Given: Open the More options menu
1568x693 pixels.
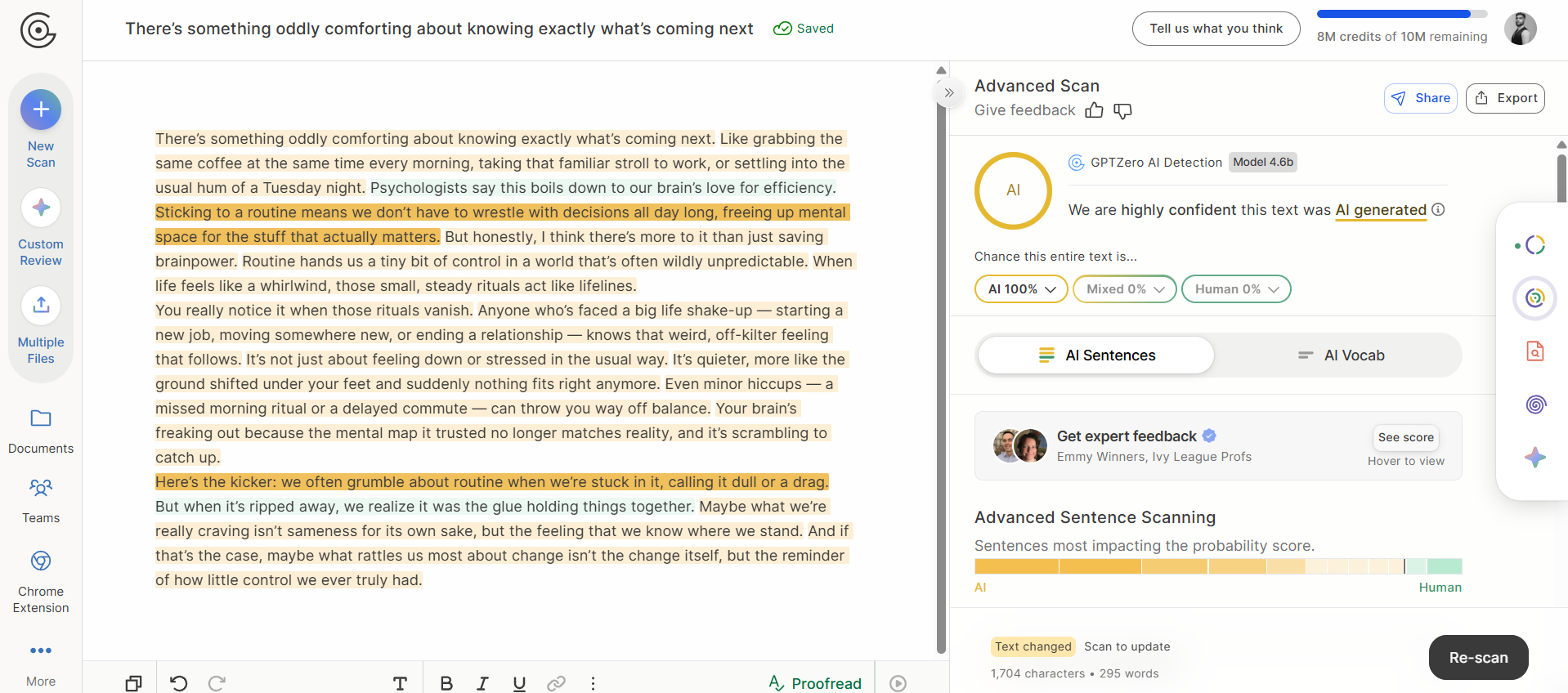Looking at the screenshot, I should pyautogui.click(x=41, y=664).
